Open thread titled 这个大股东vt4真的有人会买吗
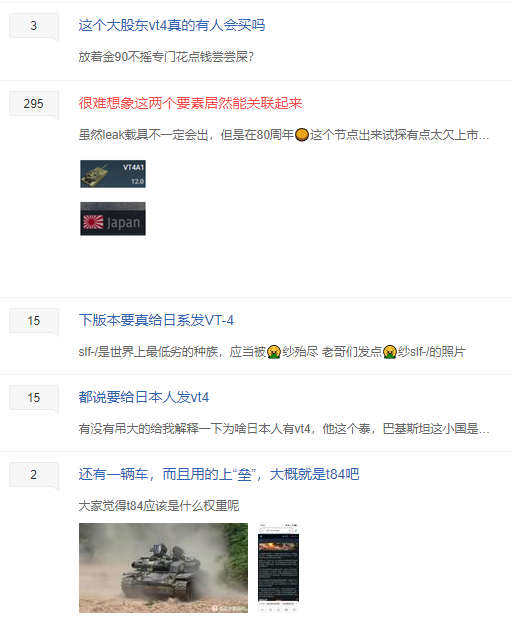This screenshot has height=626, width=515. coord(172,25)
